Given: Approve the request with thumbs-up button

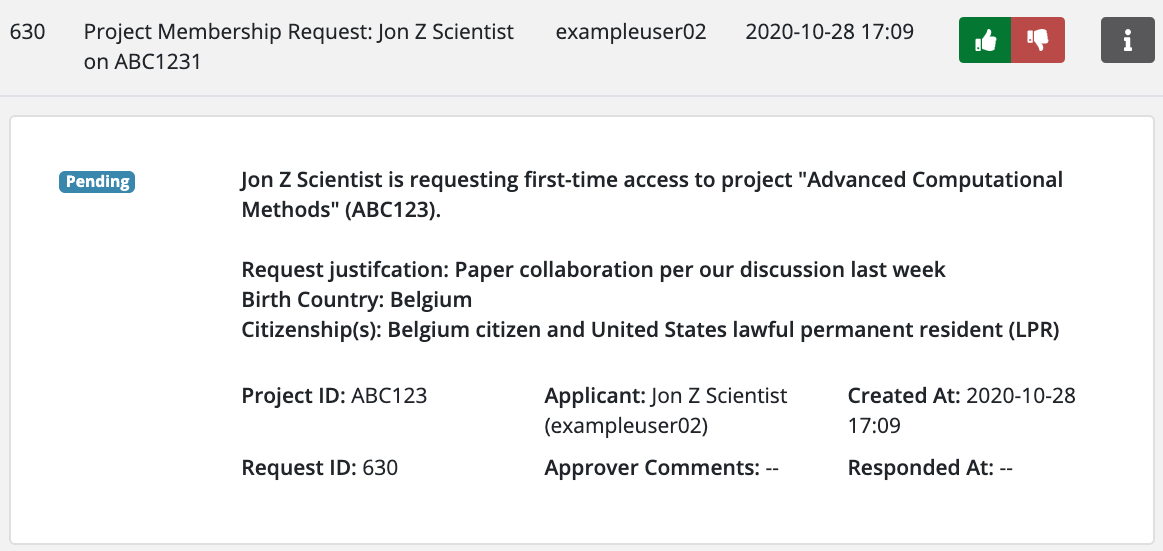Looking at the screenshot, I should [985, 41].
